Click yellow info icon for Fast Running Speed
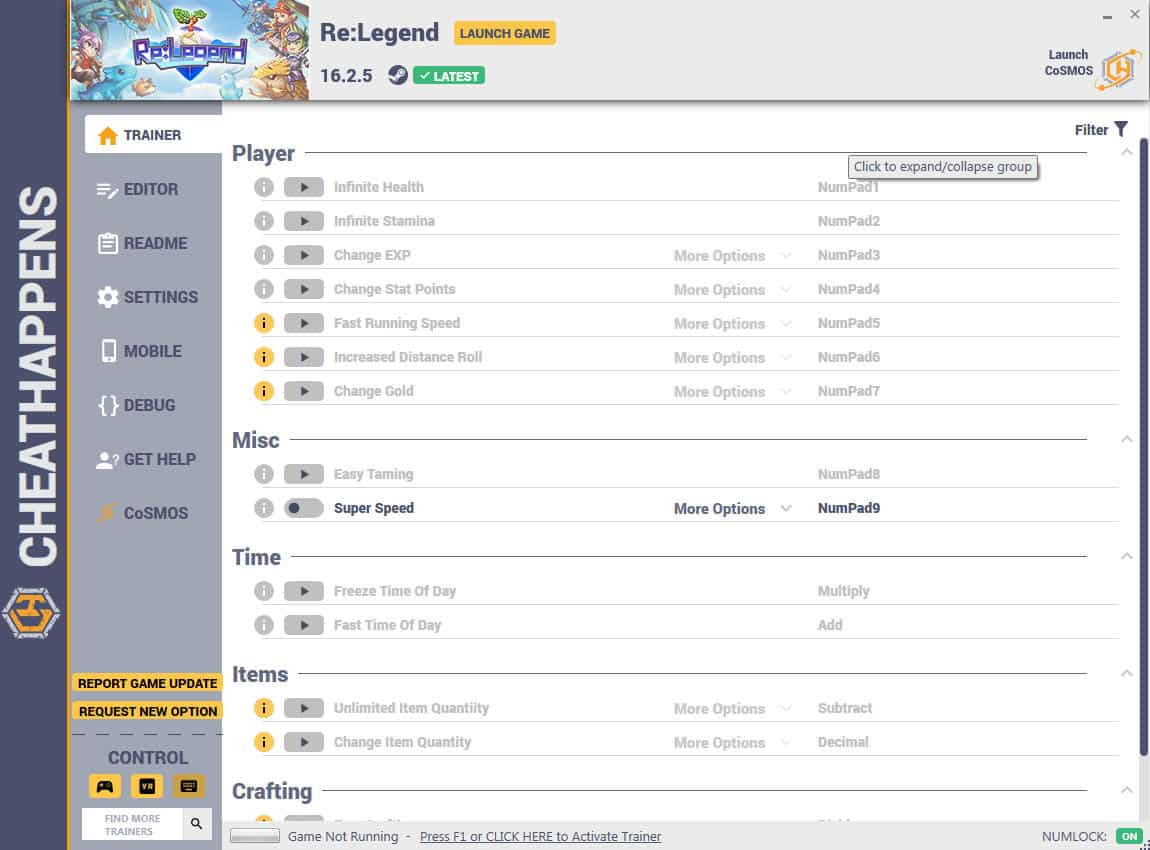This screenshot has width=1150, height=850. point(264,323)
